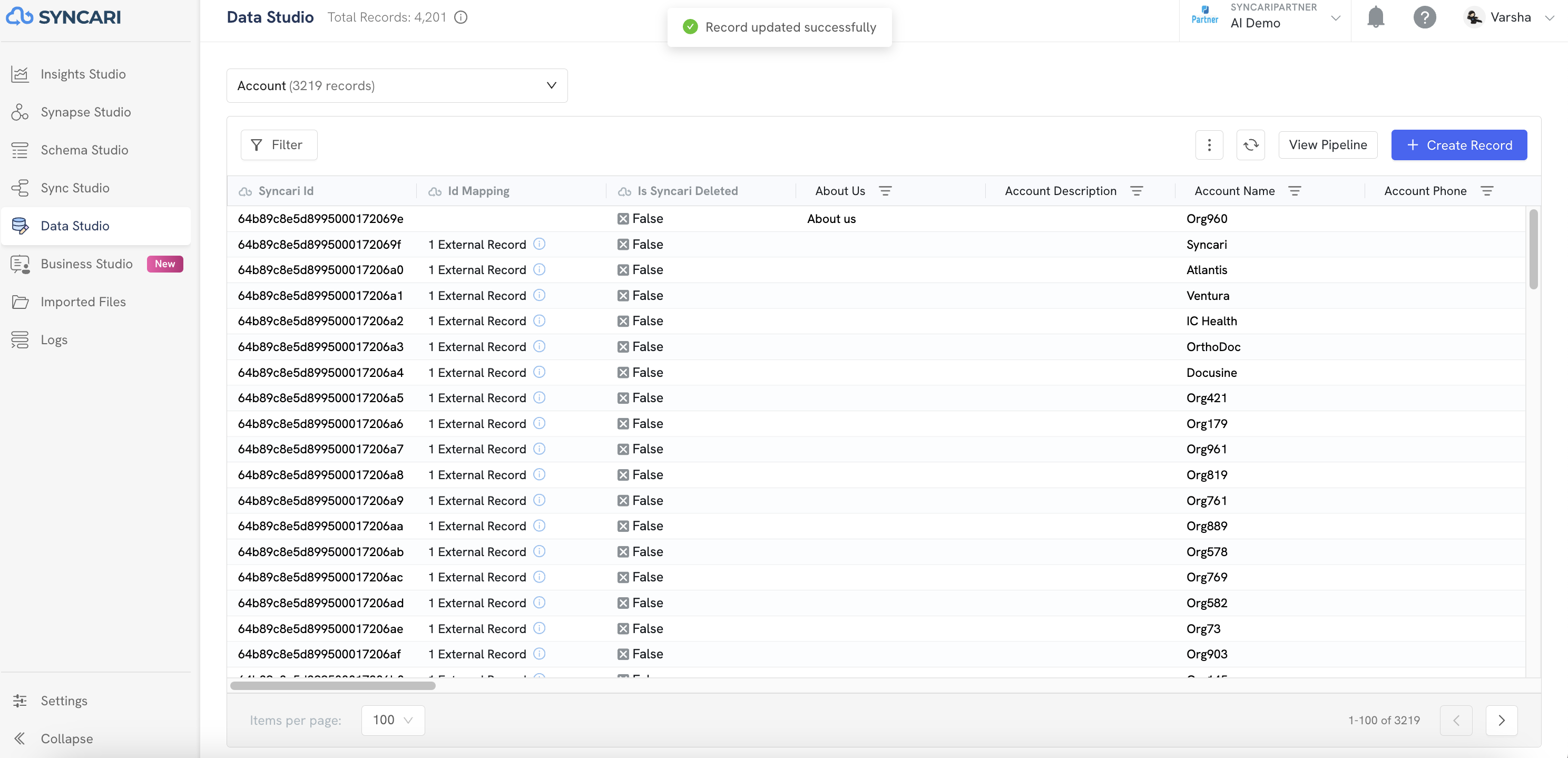Click info icon for Org179's External Record
1568x758 pixels.
(540, 423)
